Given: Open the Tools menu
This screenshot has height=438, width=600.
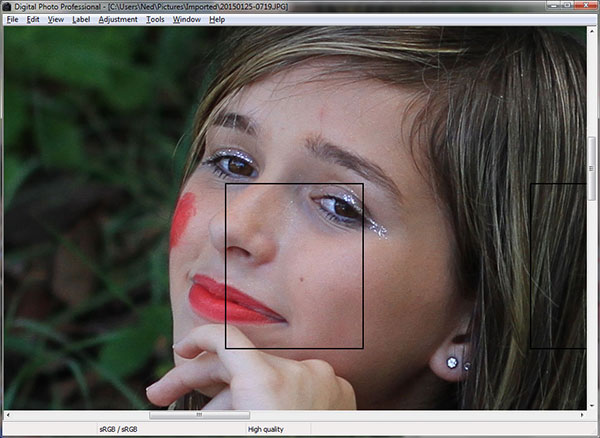Looking at the screenshot, I should pyautogui.click(x=155, y=19).
